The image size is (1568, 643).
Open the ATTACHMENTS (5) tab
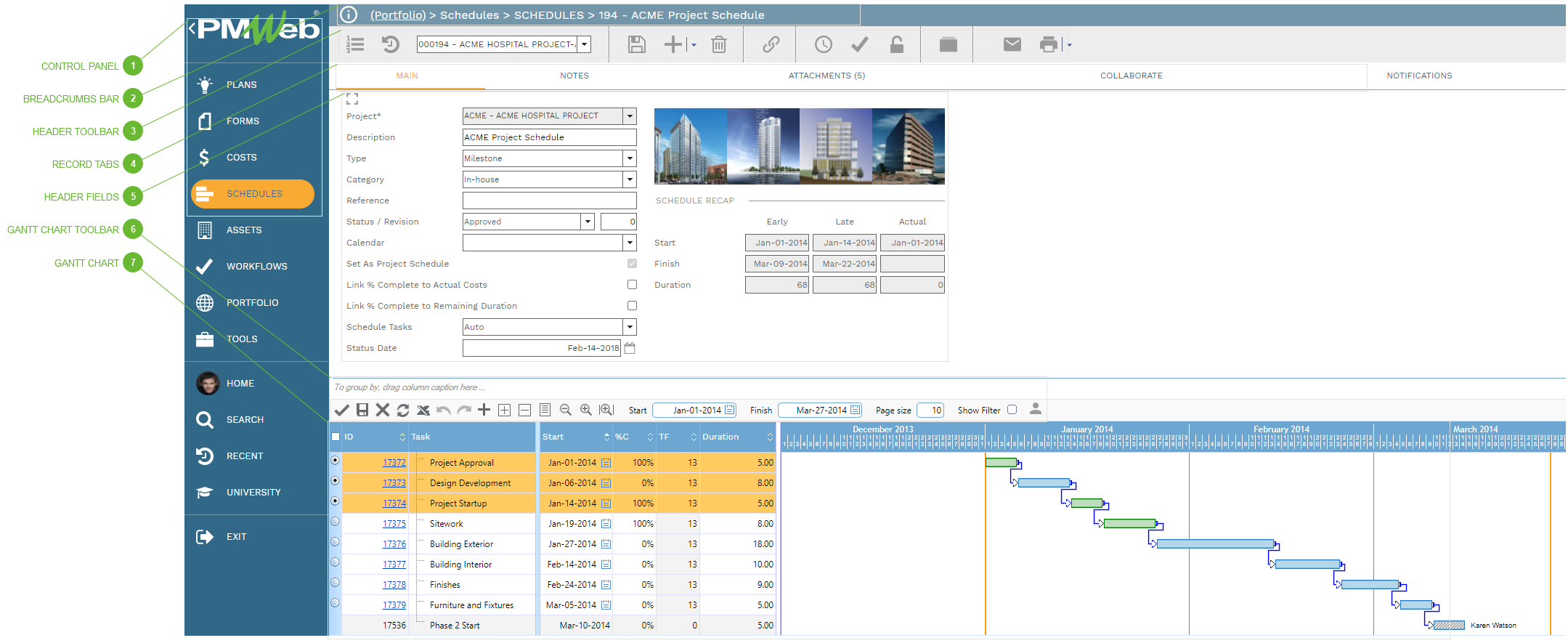tap(826, 76)
